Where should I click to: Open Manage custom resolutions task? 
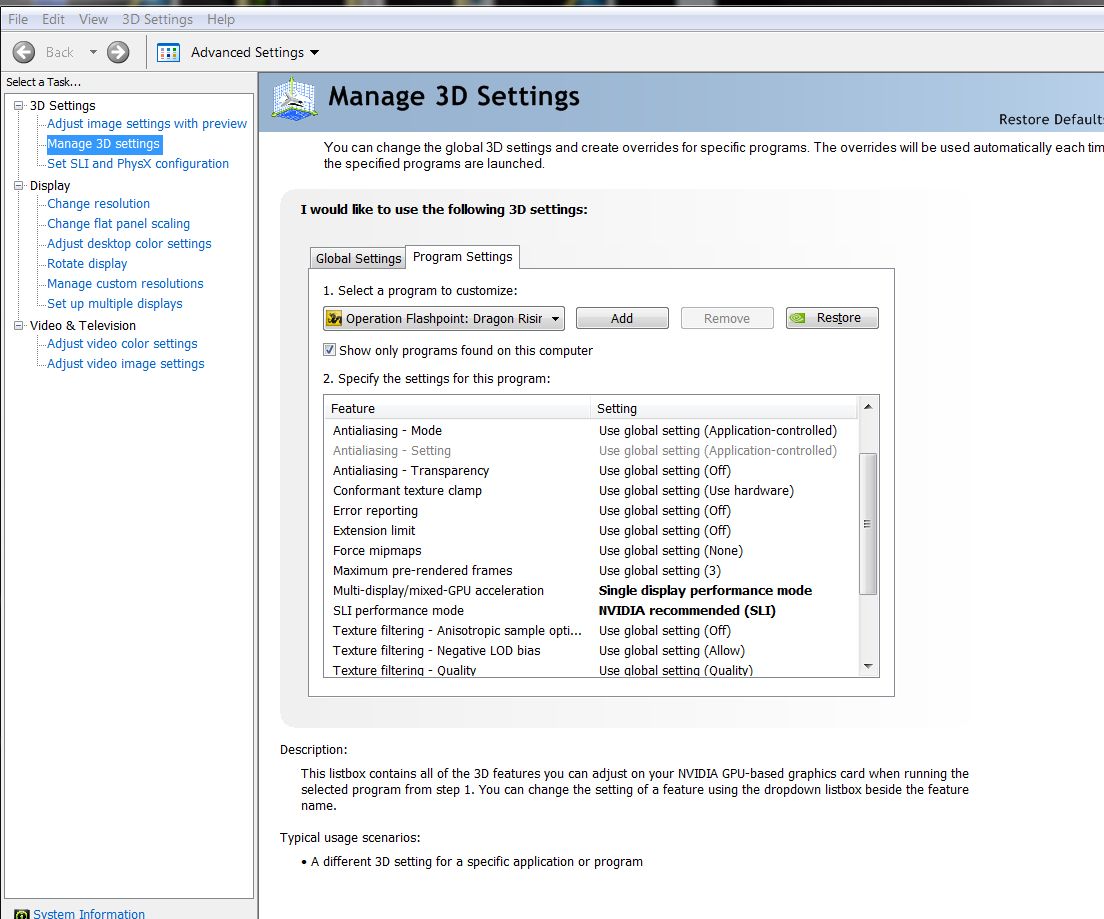[125, 284]
